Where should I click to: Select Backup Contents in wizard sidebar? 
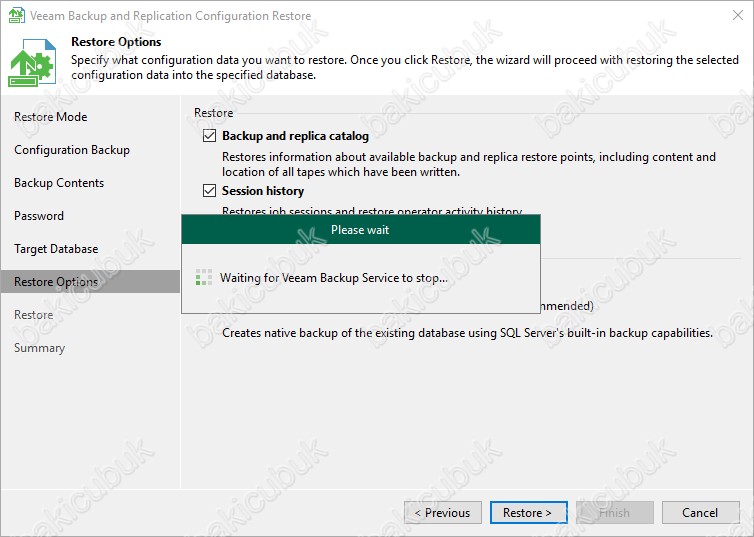(x=59, y=183)
